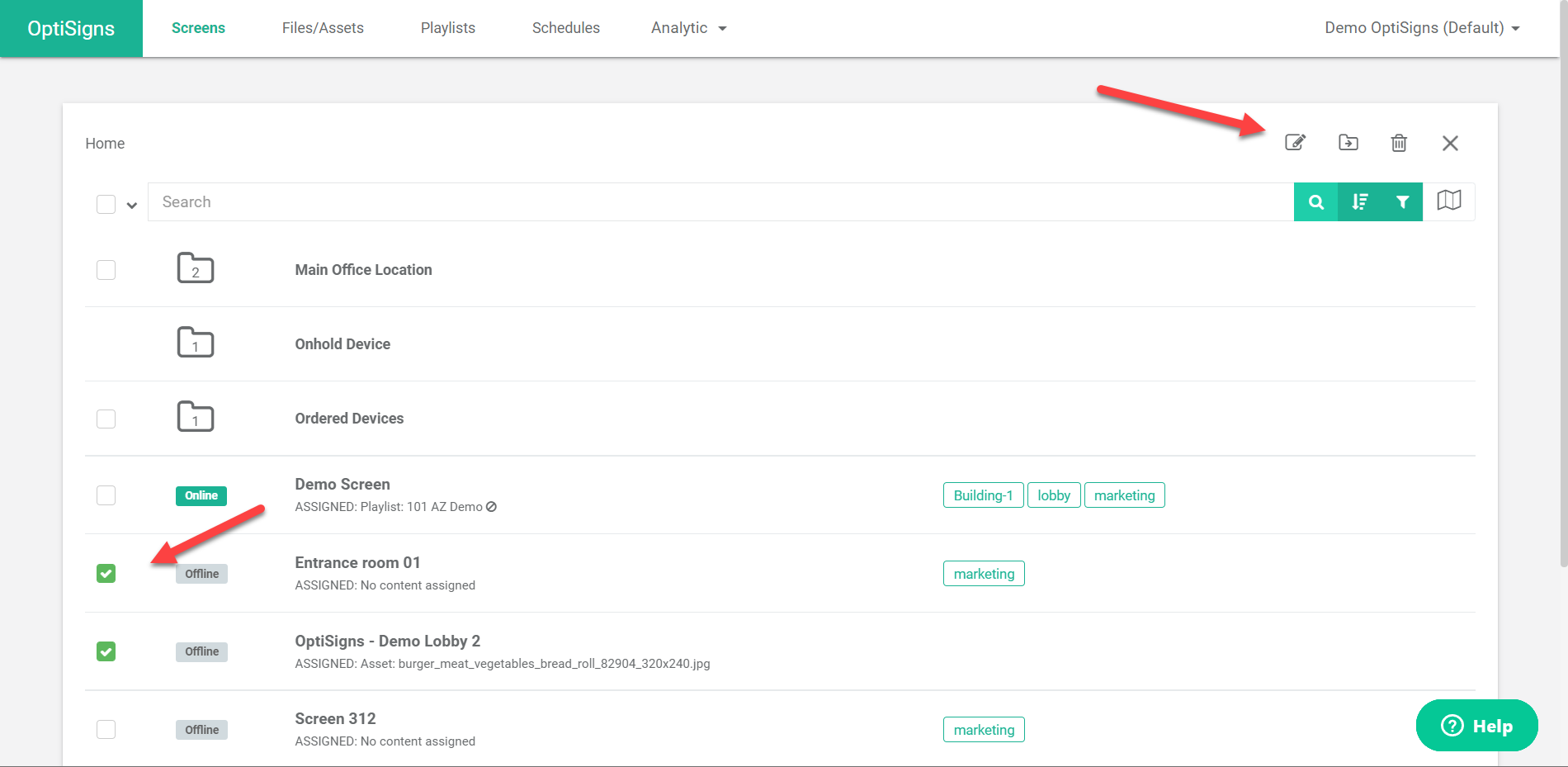Click into the Search input field

(718, 202)
